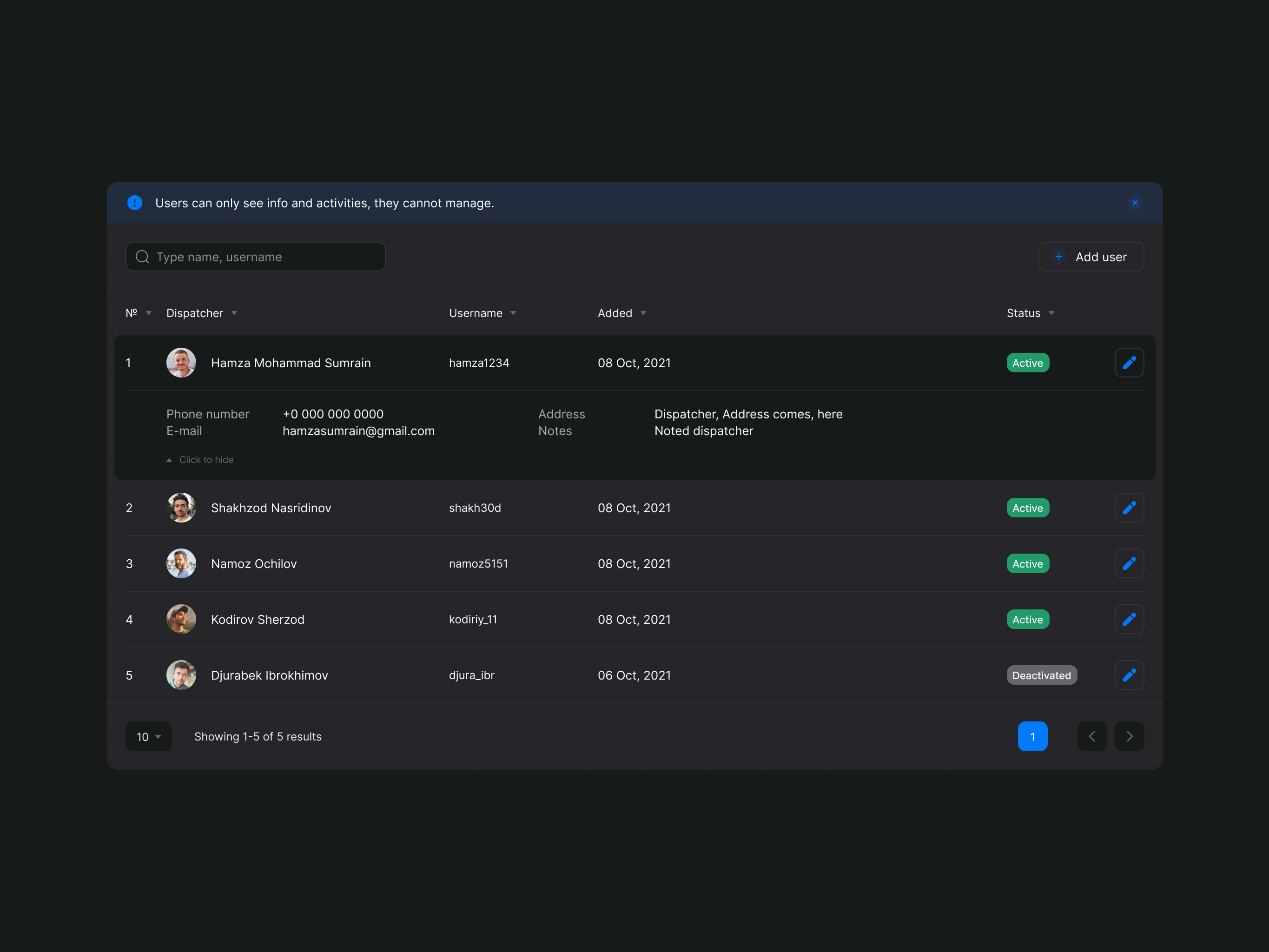Select page 1 in pagination
The image size is (1269, 952).
pos(1033,736)
